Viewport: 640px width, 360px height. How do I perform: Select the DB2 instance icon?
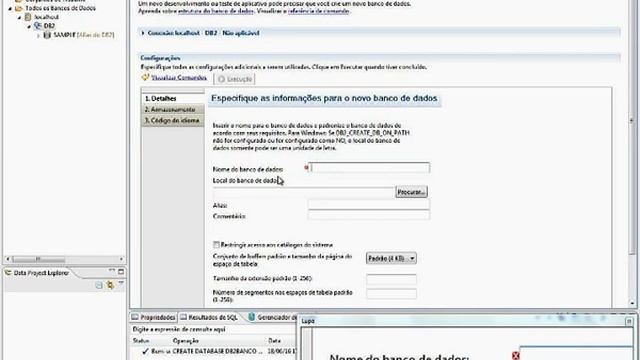click(38, 26)
